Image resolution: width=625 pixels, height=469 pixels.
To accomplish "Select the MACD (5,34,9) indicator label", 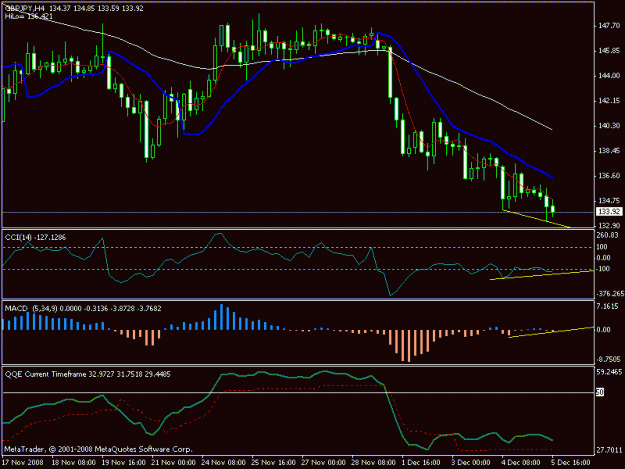I will point(83,308).
